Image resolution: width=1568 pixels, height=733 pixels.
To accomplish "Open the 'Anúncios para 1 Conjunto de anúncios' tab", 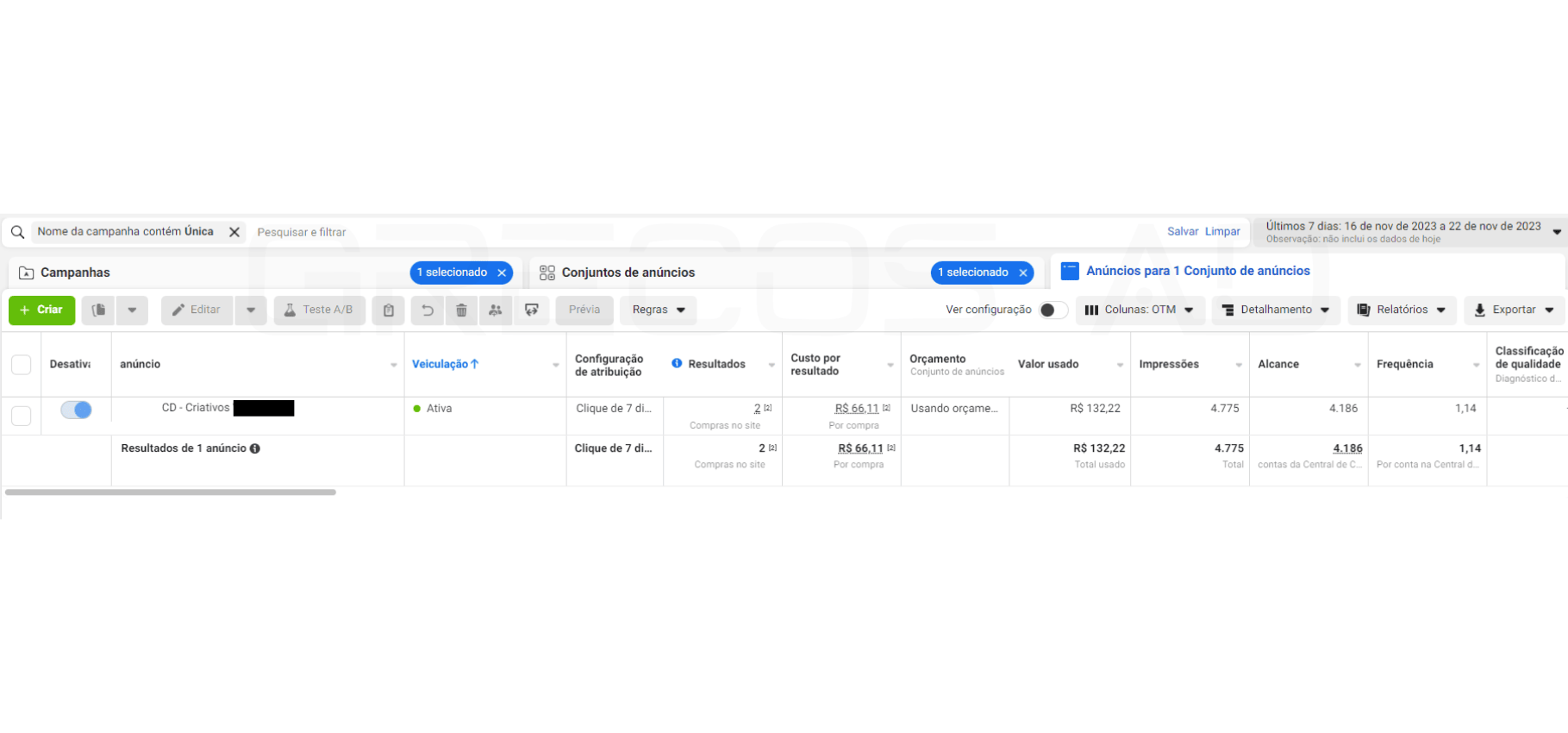I will pos(1197,271).
